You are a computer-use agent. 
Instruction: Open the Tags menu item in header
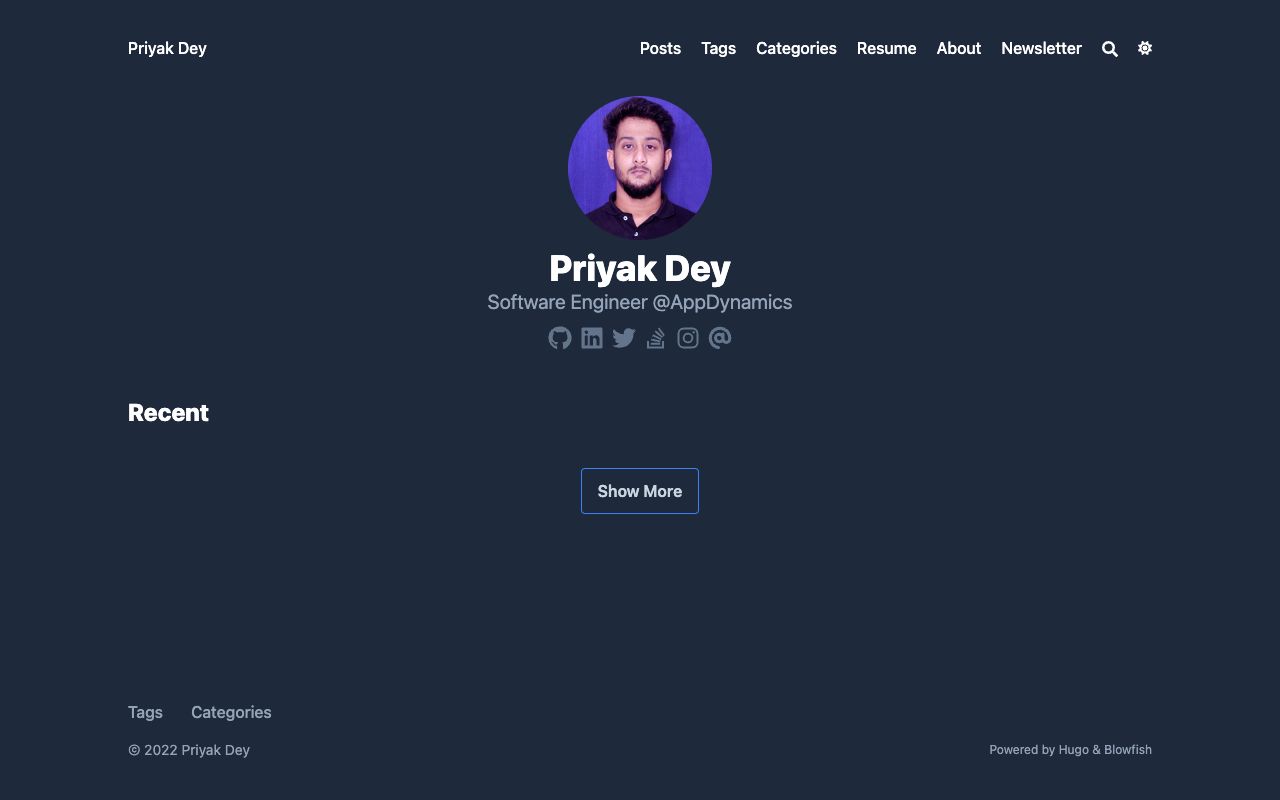coord(718,48)
